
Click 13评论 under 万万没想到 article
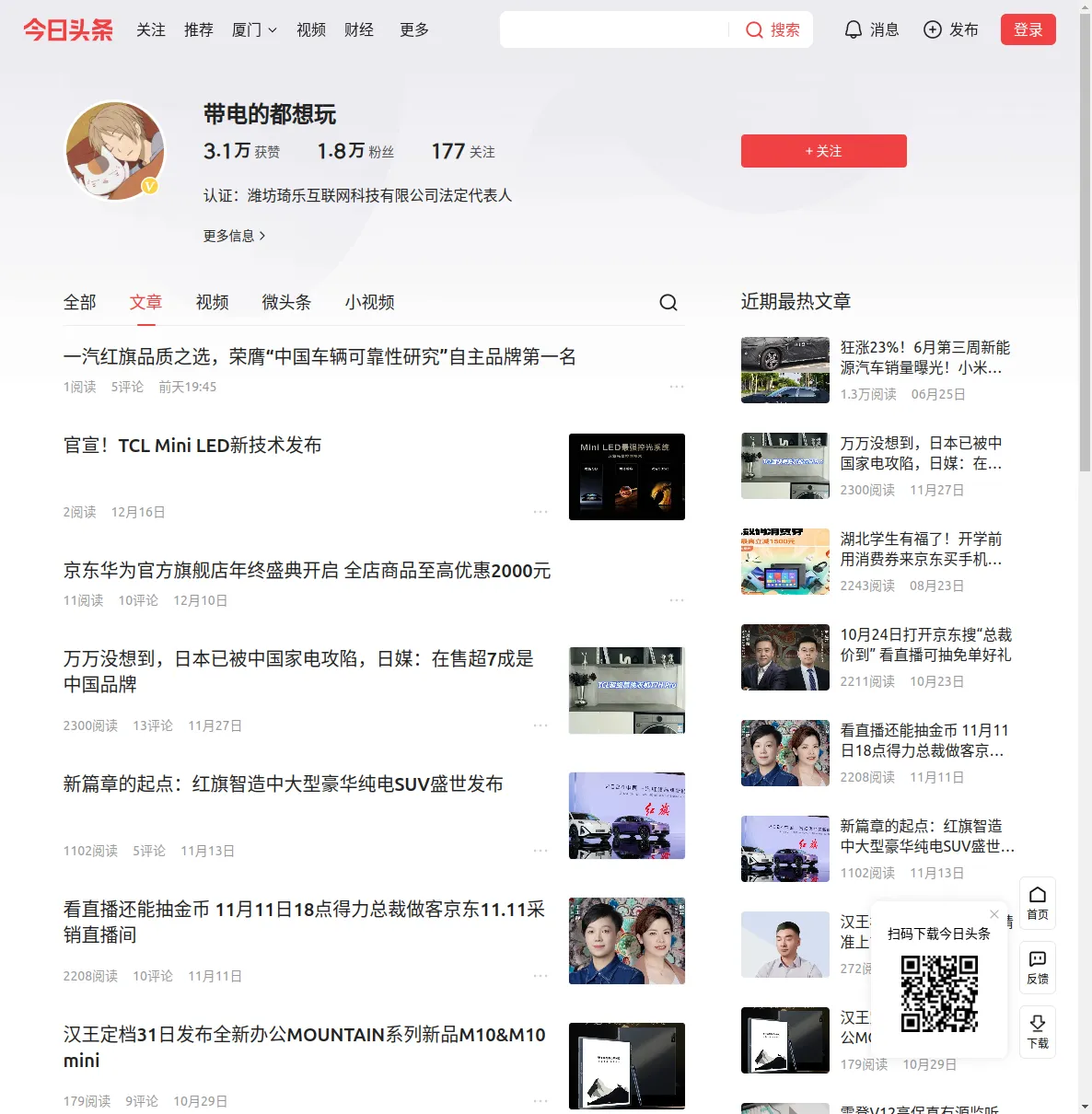click(153, 725)
